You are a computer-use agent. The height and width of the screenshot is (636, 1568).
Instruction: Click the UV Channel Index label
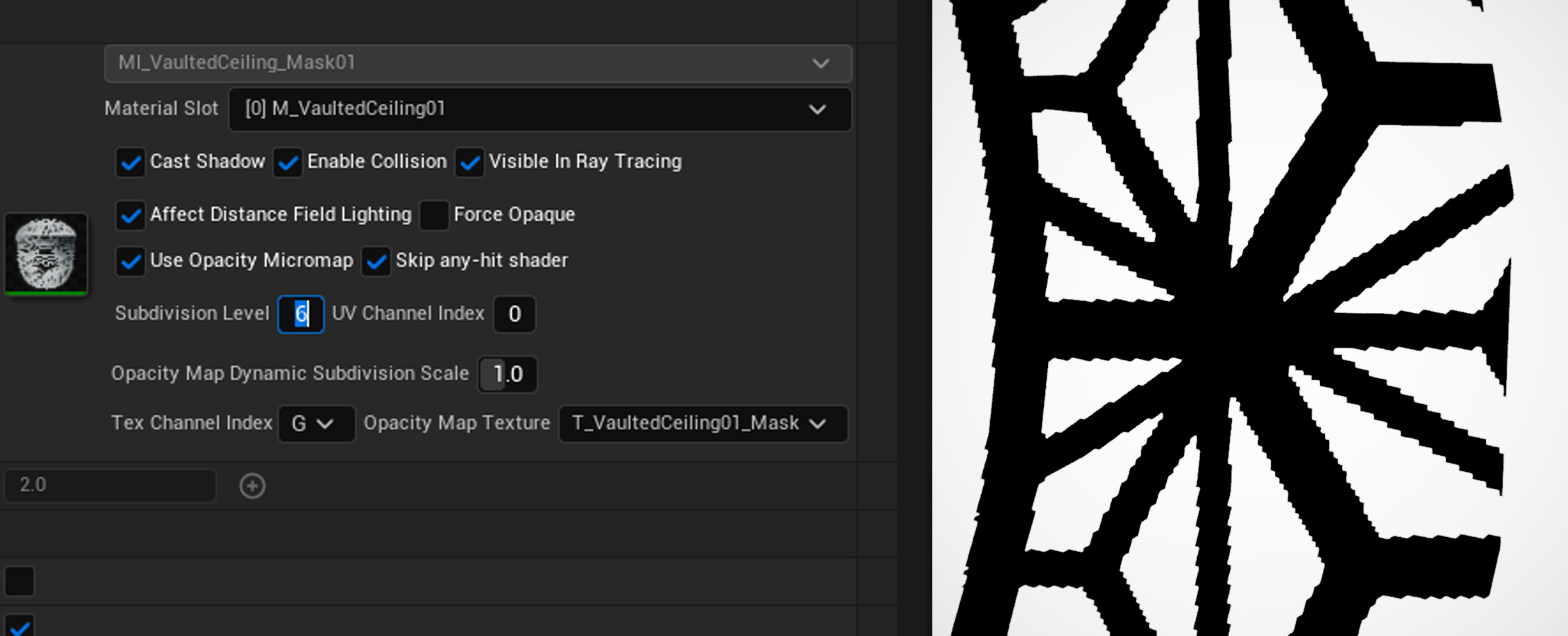pyautogui.click(x=408, y=313)
